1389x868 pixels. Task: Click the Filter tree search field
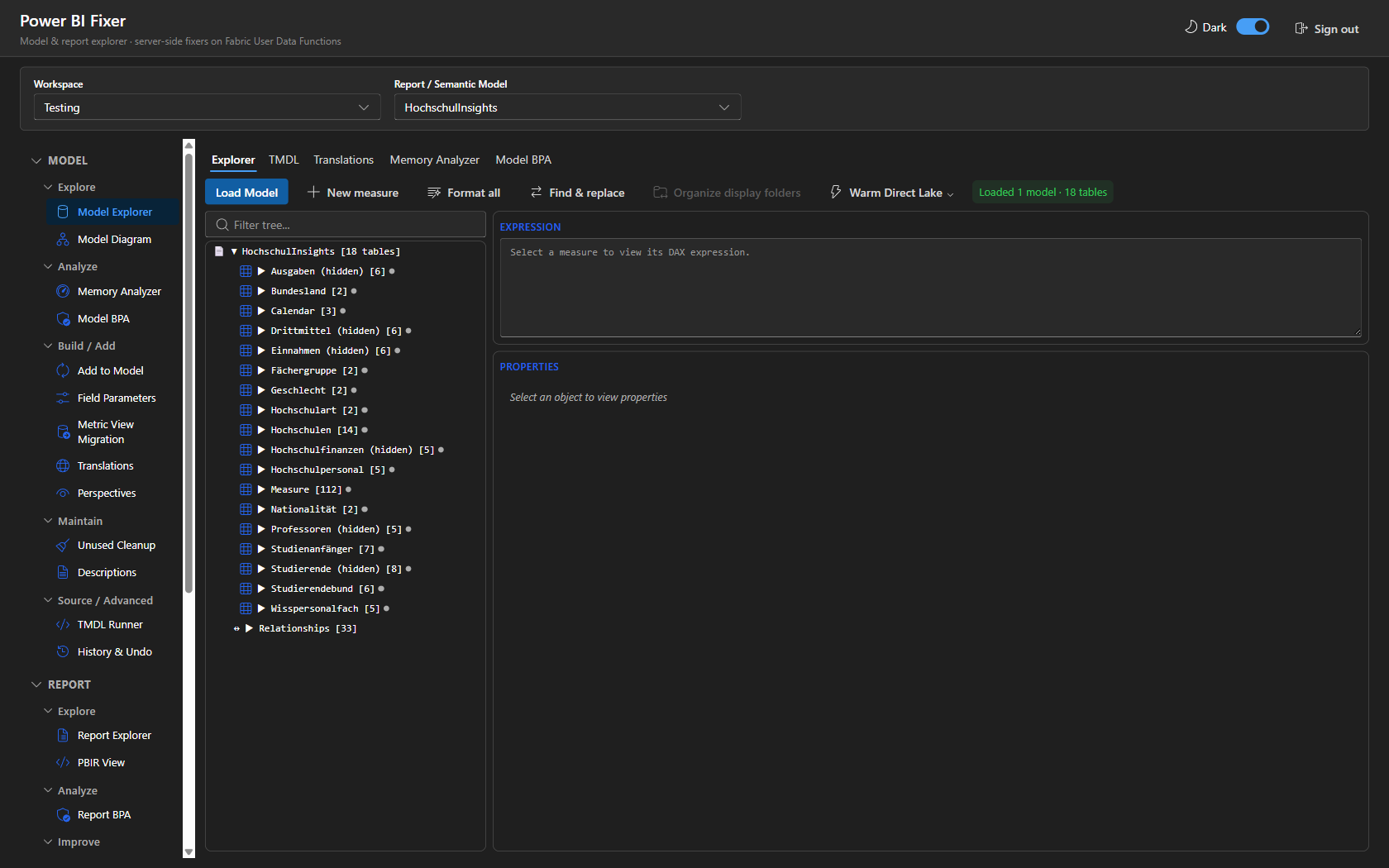[346, 225]
